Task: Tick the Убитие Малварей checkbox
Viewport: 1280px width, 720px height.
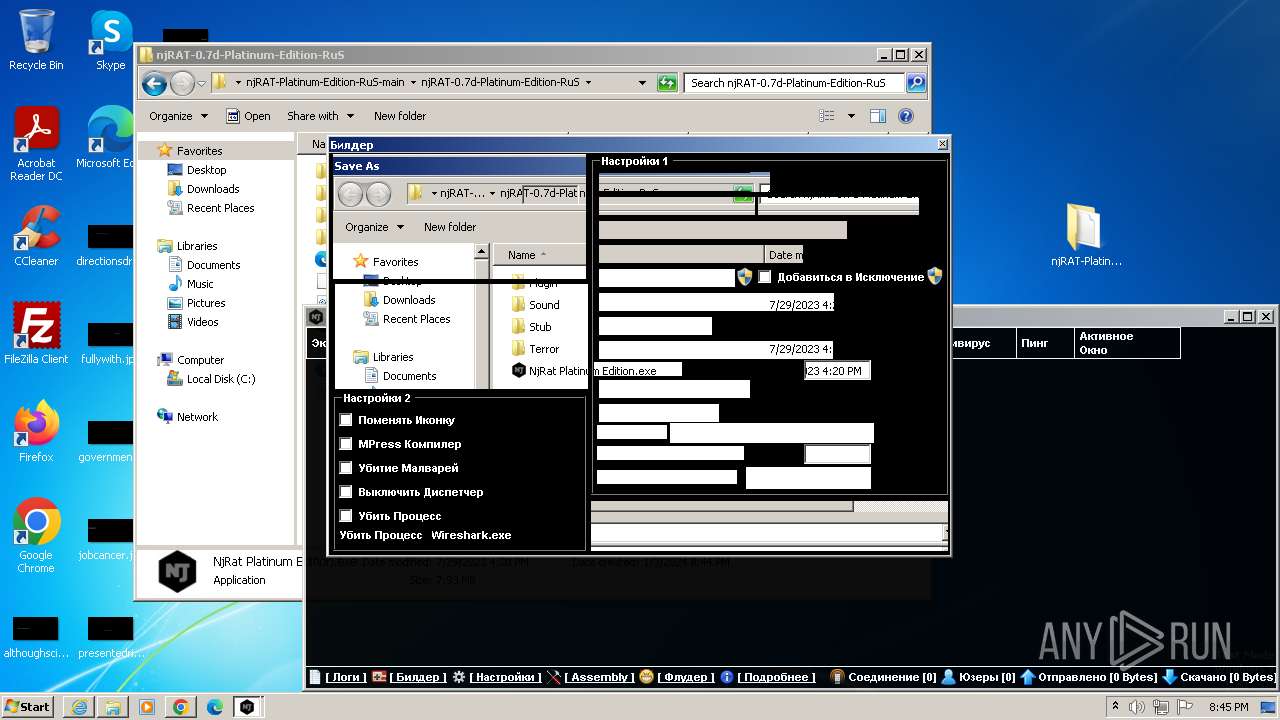Action: point(346,468)
